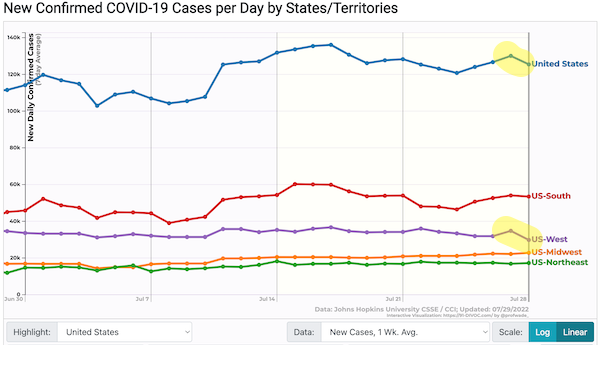
Task: Click the United States peak data point
Action: point(331,45)
